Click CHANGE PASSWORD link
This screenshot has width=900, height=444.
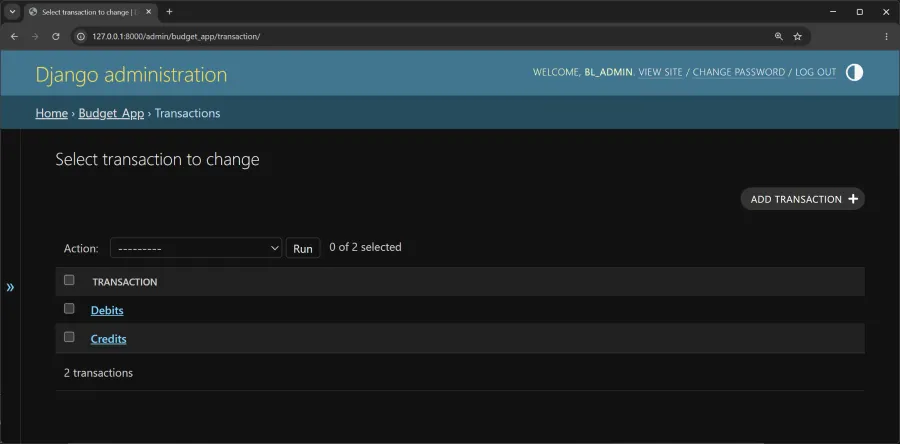click(739, 72)
